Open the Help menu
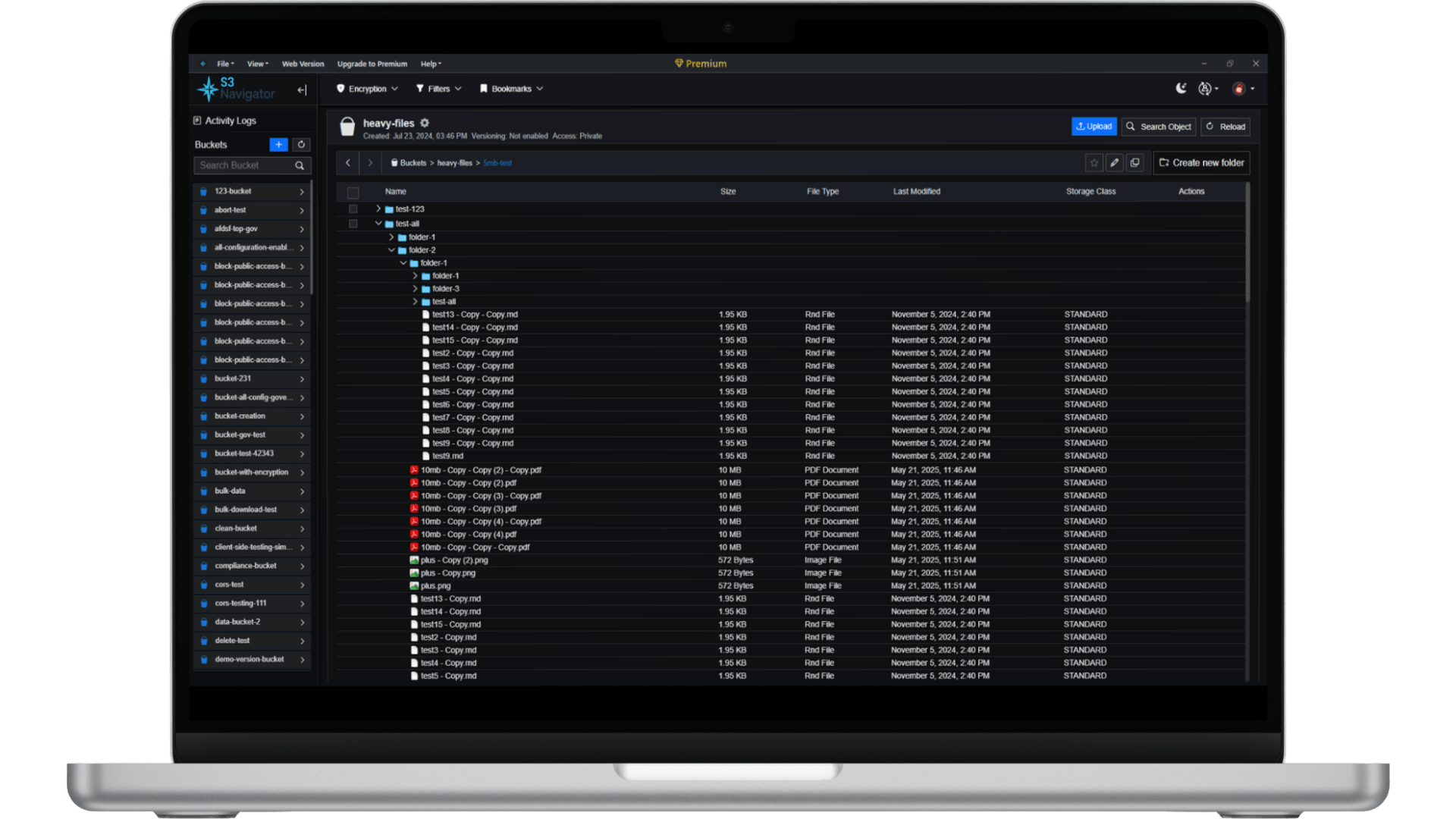 pos(431,64)
